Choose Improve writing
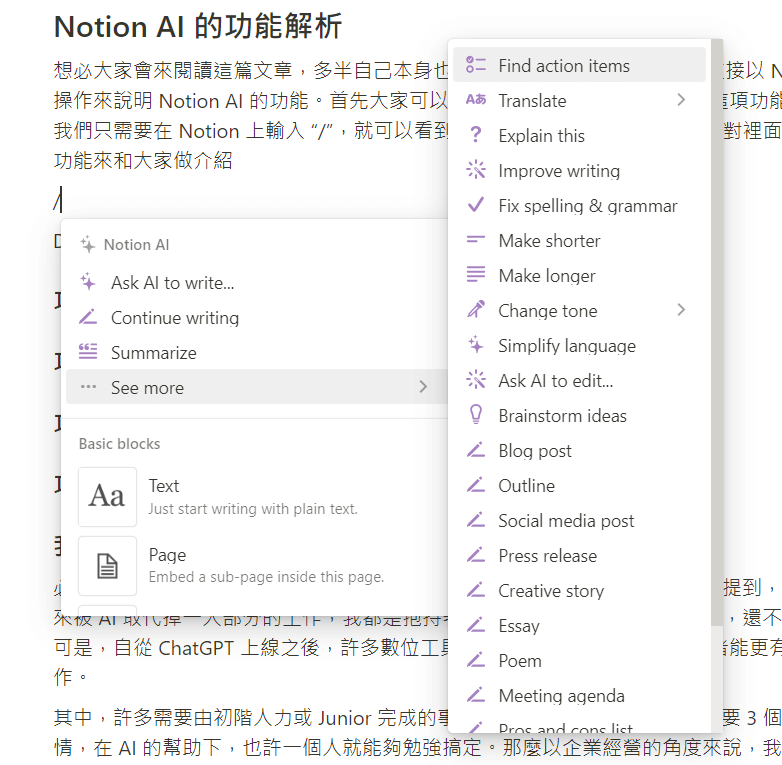The image size is (782, 765). point(580,170)
